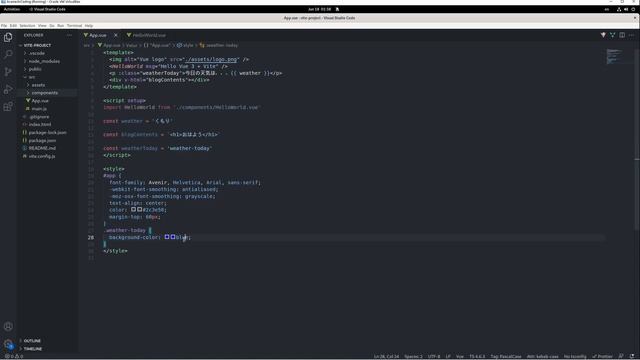Open vite.config.js from the Explorer
Screen dimensions: 640x360
[42, 156]
